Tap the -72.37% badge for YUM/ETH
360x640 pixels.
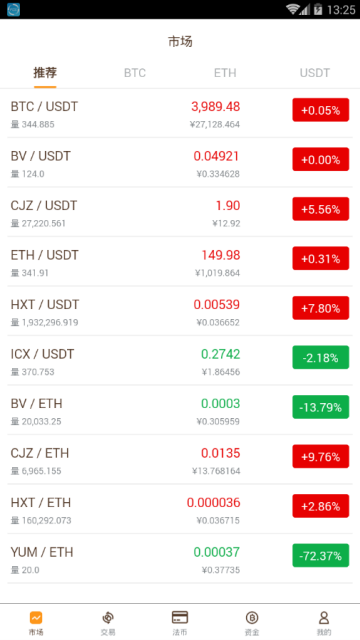[320, 556]
